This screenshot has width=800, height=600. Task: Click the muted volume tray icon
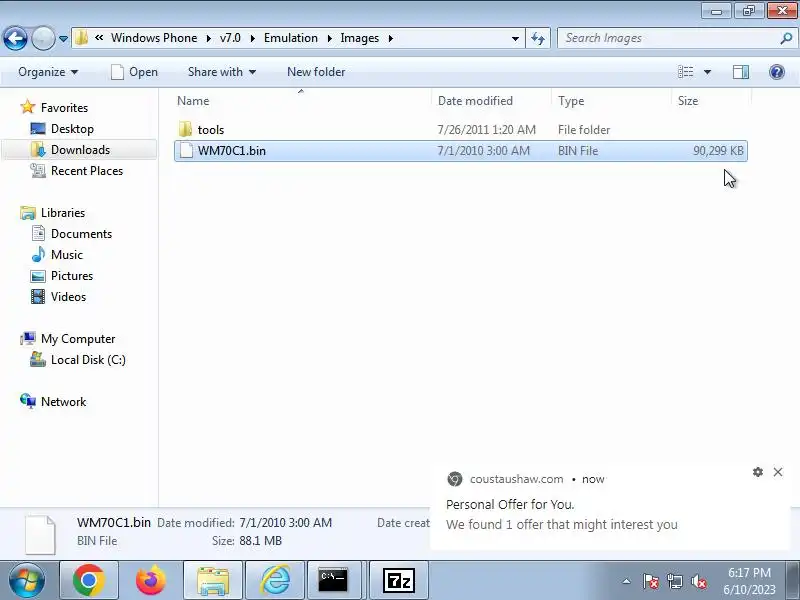698,581
